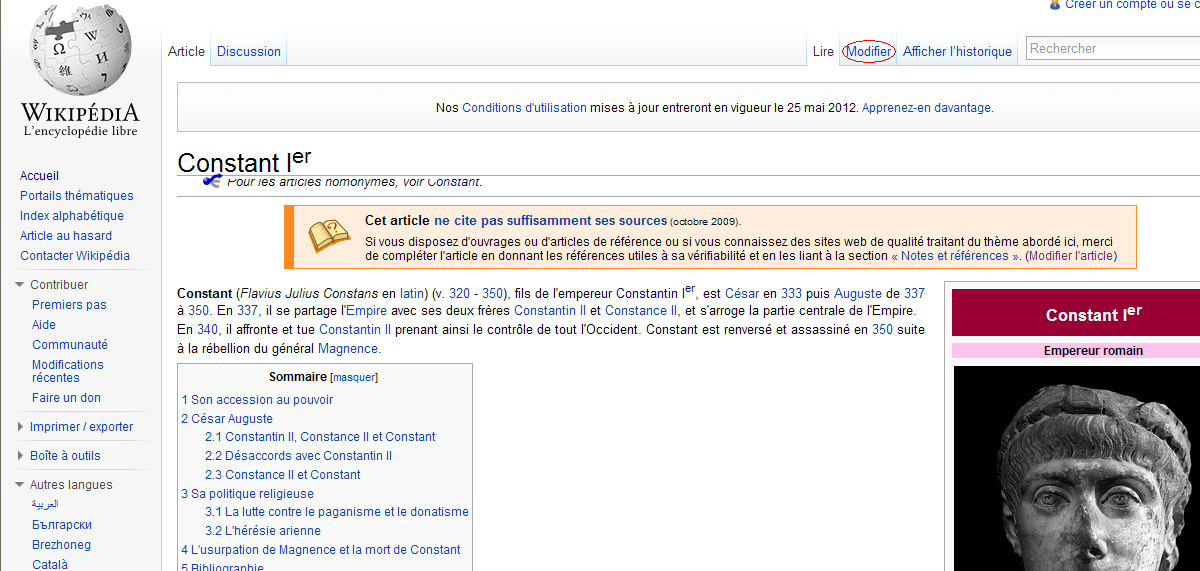Image resolution: width=1200 pixels, height=571 pixels.
Task: Open Modifications récentes link
Action: [68, 371]
